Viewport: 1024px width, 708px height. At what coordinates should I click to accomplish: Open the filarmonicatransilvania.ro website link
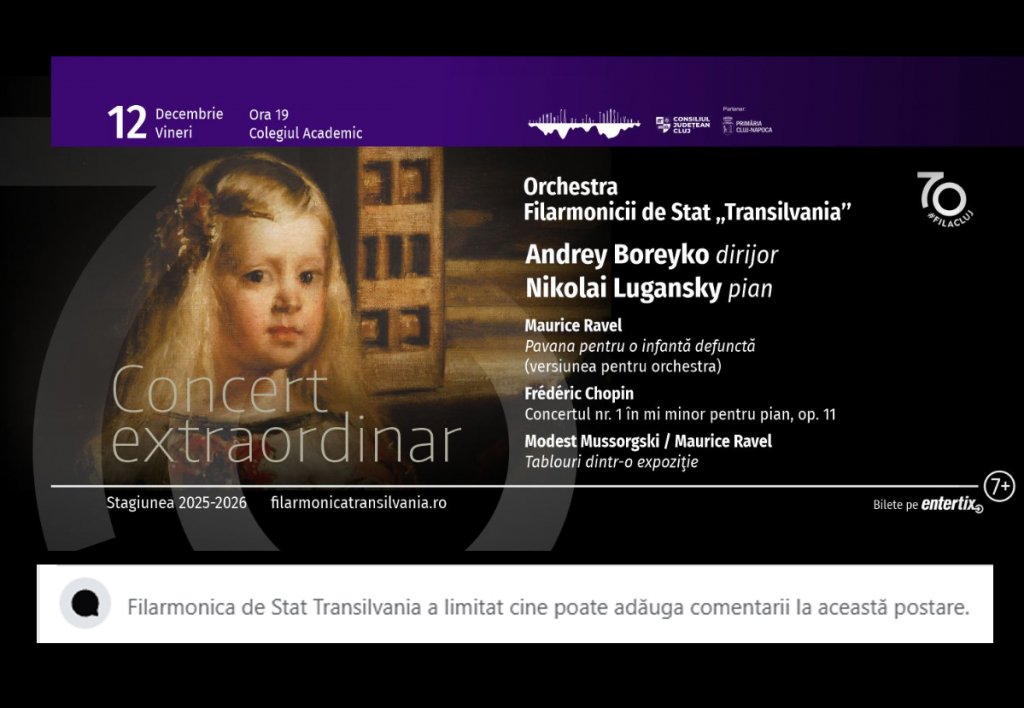[x=358, y=502]
